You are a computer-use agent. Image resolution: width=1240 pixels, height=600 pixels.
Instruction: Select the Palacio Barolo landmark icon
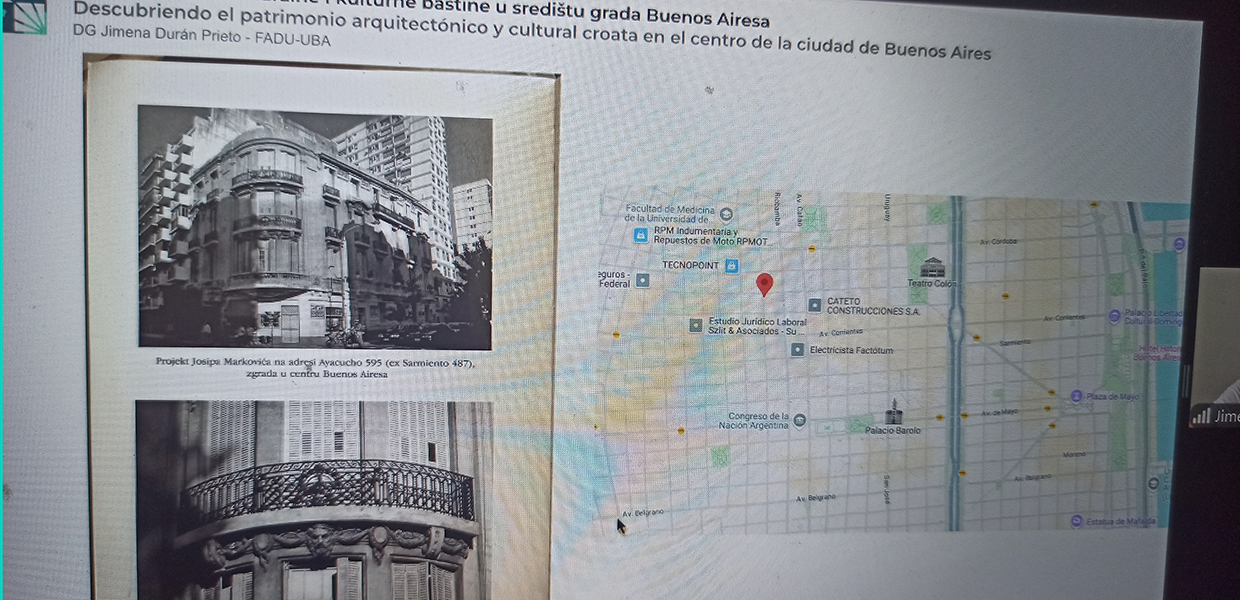893,411
